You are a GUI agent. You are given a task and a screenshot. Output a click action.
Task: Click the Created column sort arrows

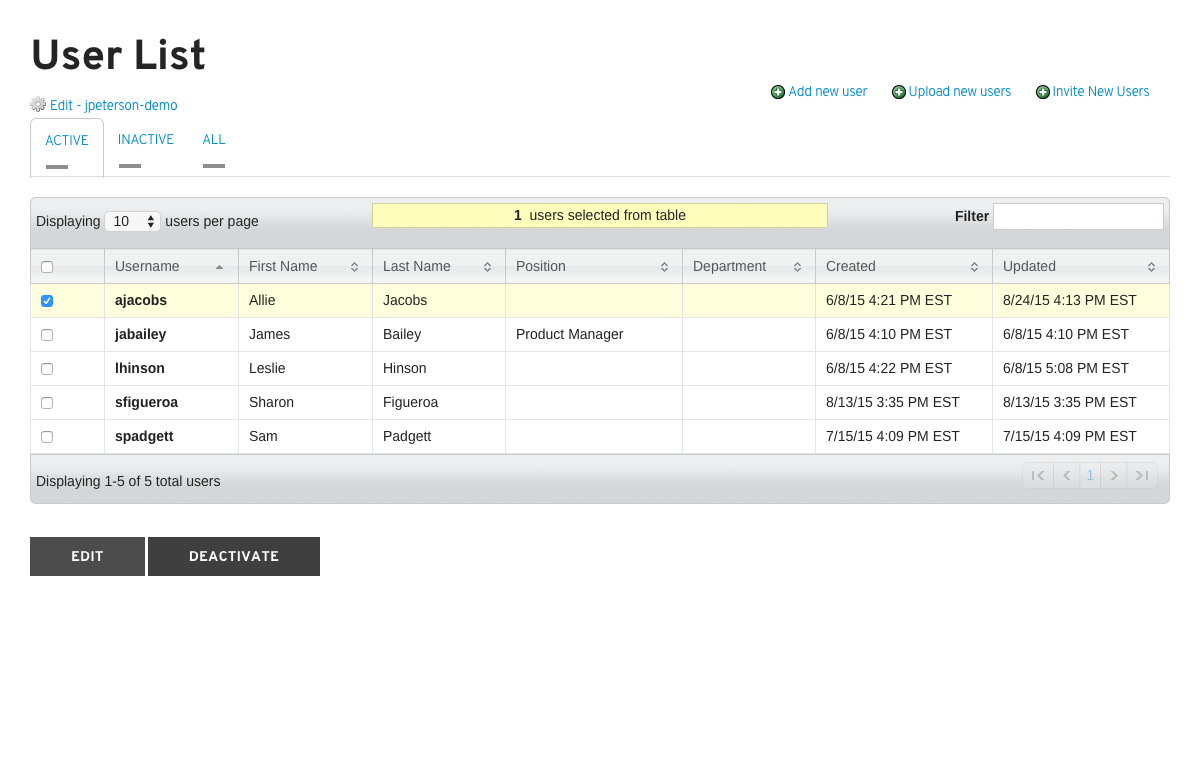975,266
